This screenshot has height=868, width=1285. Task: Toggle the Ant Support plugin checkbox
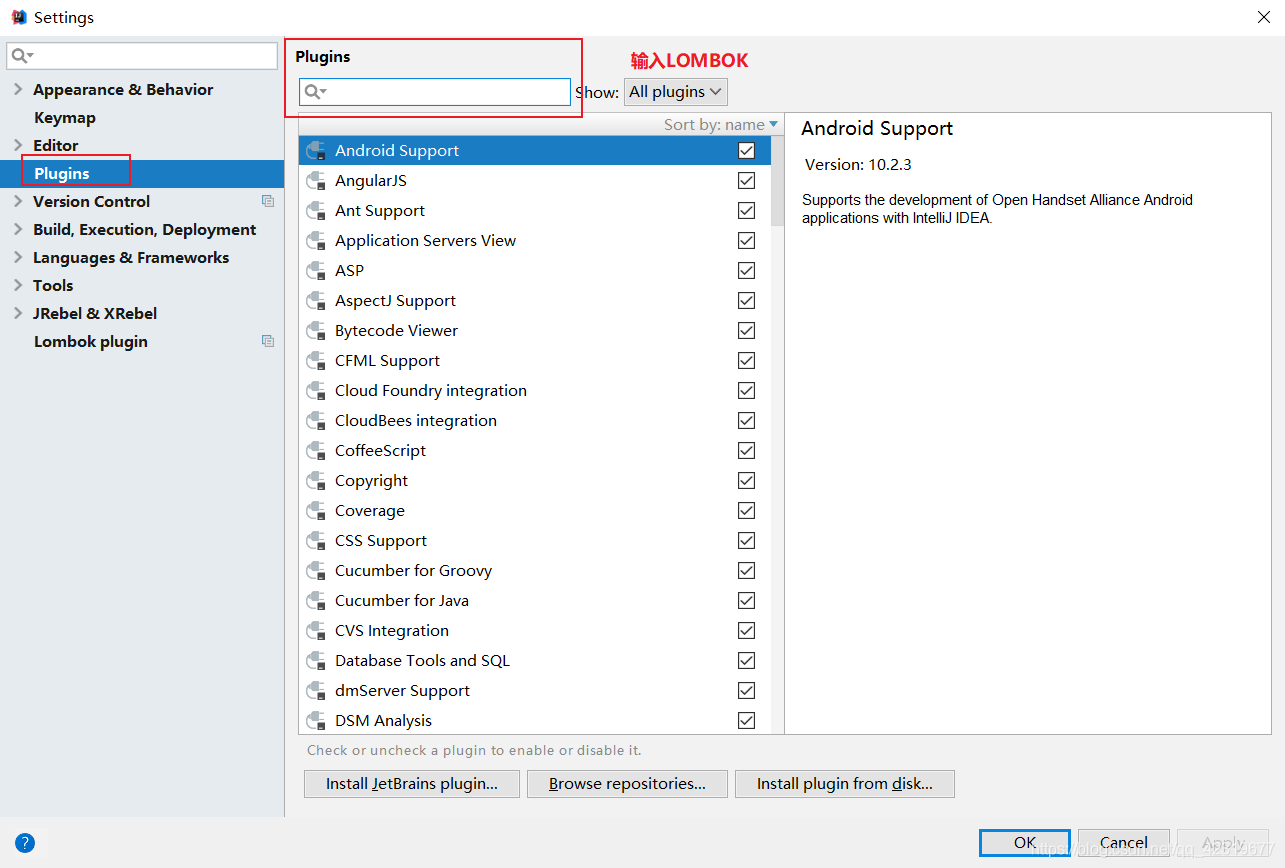click(x=746, y=210)
